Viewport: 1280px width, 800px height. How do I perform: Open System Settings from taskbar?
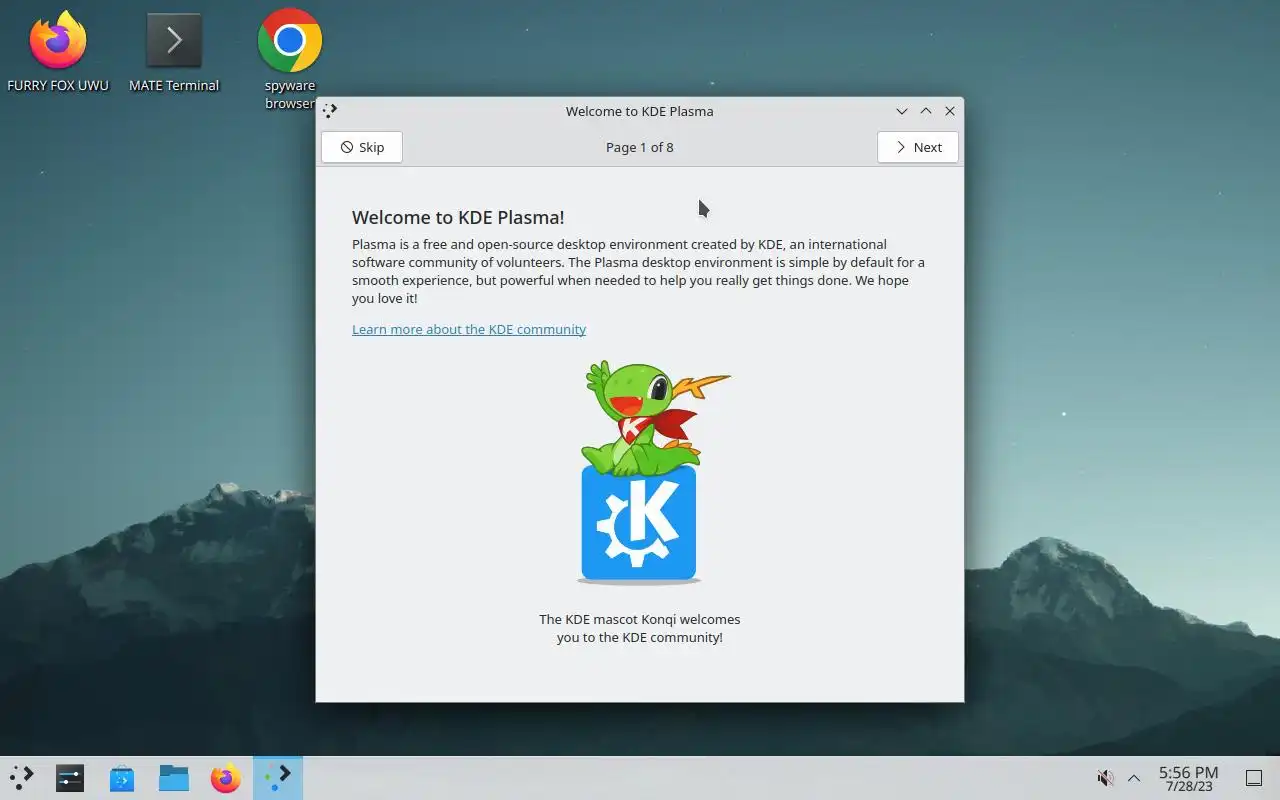[70, 778]
